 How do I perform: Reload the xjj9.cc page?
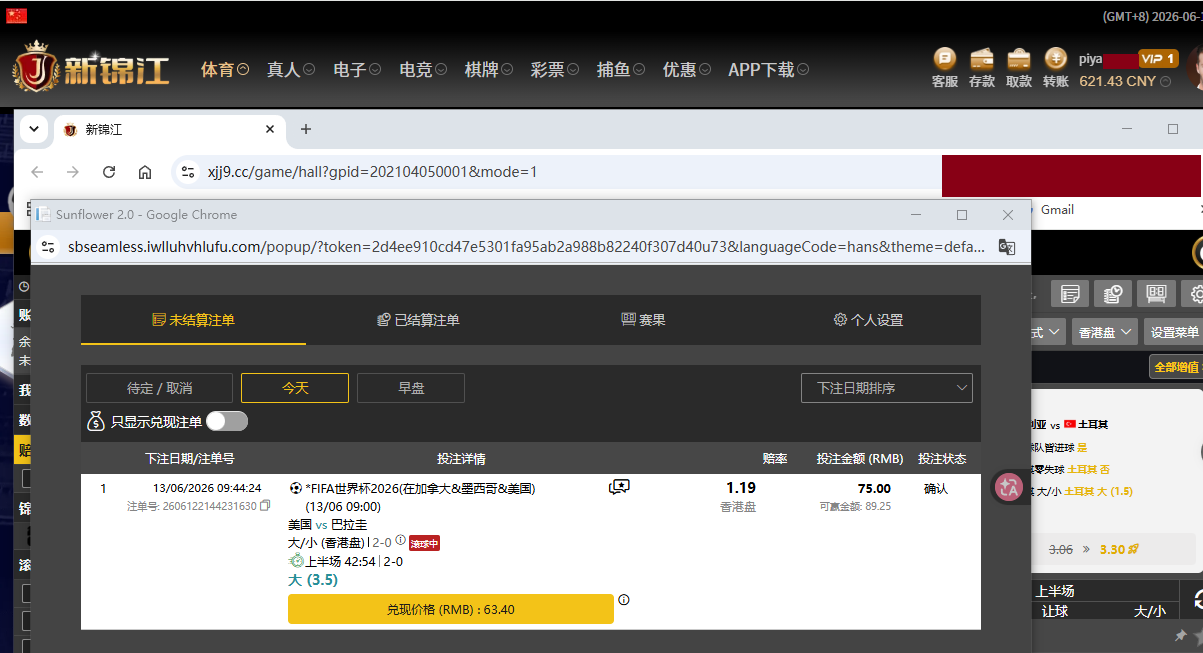pyautogui.click(x=109, y=172)
